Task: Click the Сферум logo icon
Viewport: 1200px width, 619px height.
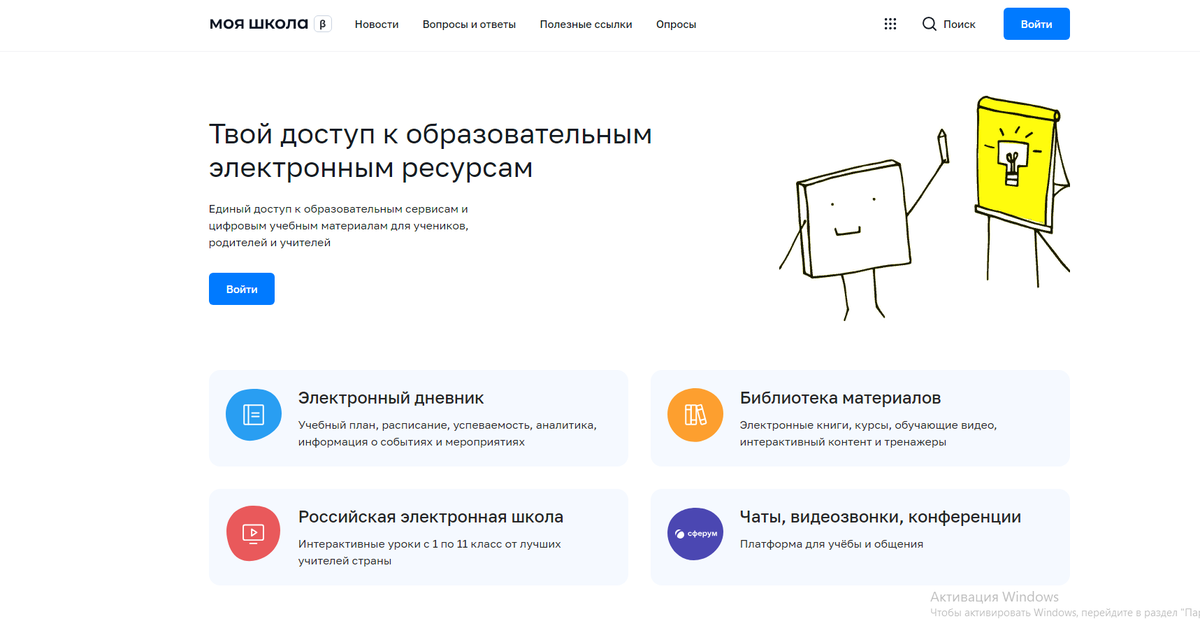Action: click(695, 533)
